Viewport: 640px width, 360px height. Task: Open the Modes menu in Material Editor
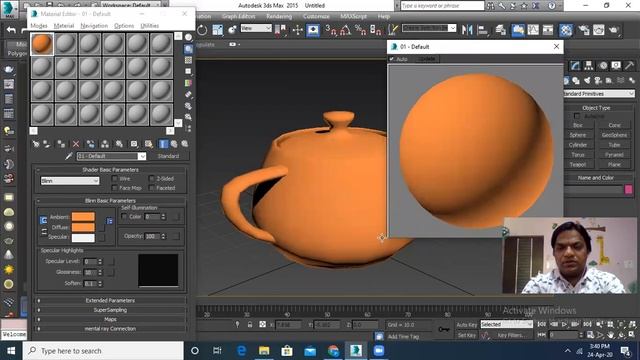click(39, 26)
